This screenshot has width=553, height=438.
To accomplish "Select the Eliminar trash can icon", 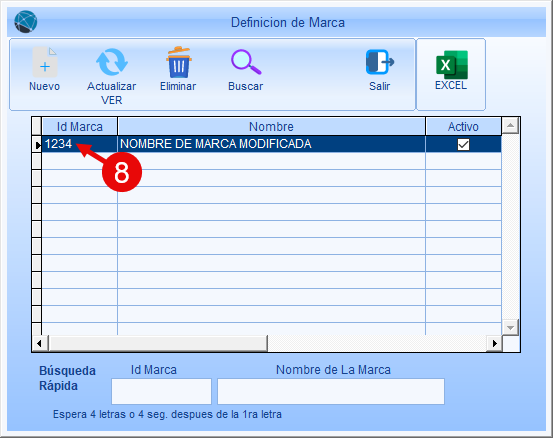I will [179, 62].
